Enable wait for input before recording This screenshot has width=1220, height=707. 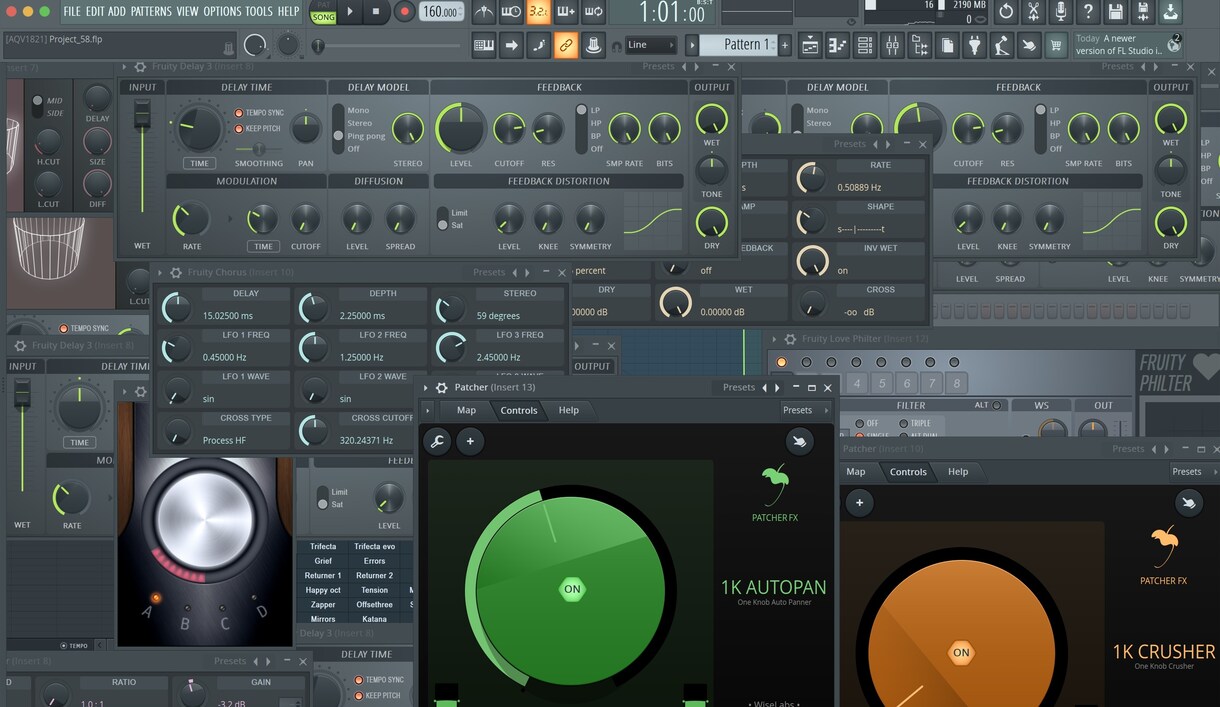pyautogui.click(x=511, y=12)
